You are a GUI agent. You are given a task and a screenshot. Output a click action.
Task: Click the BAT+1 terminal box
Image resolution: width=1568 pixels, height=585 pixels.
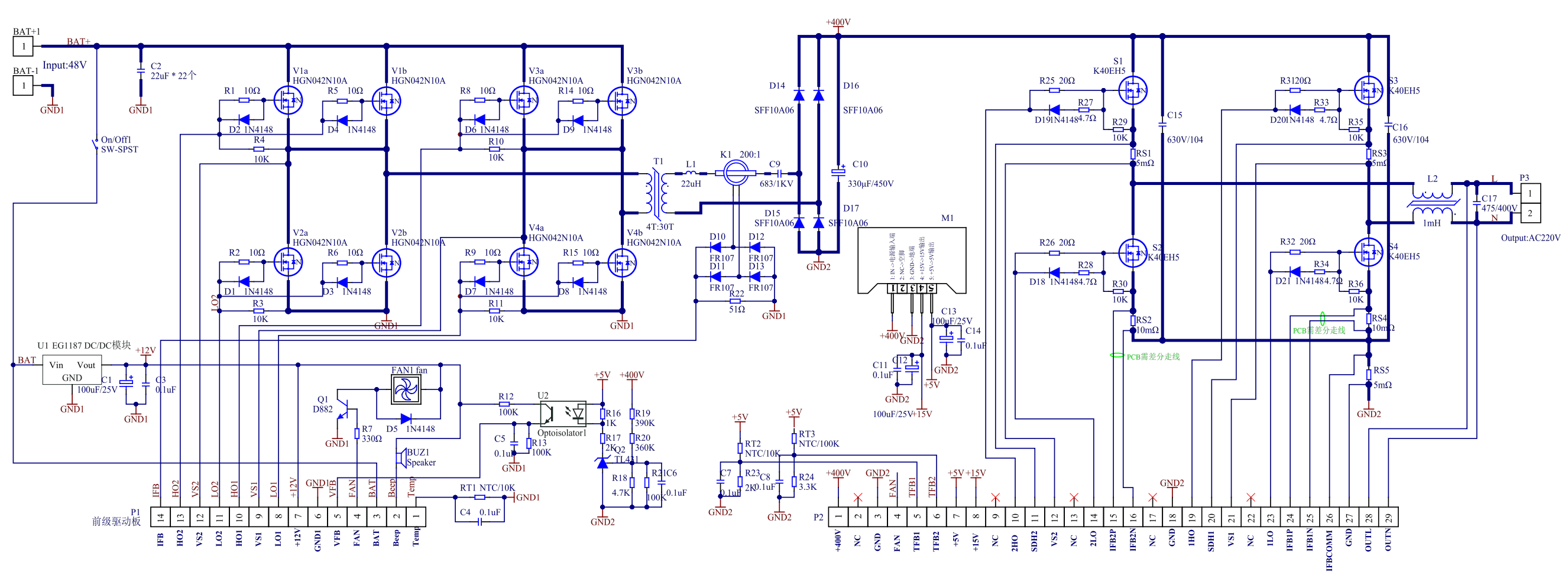point(23,46)
